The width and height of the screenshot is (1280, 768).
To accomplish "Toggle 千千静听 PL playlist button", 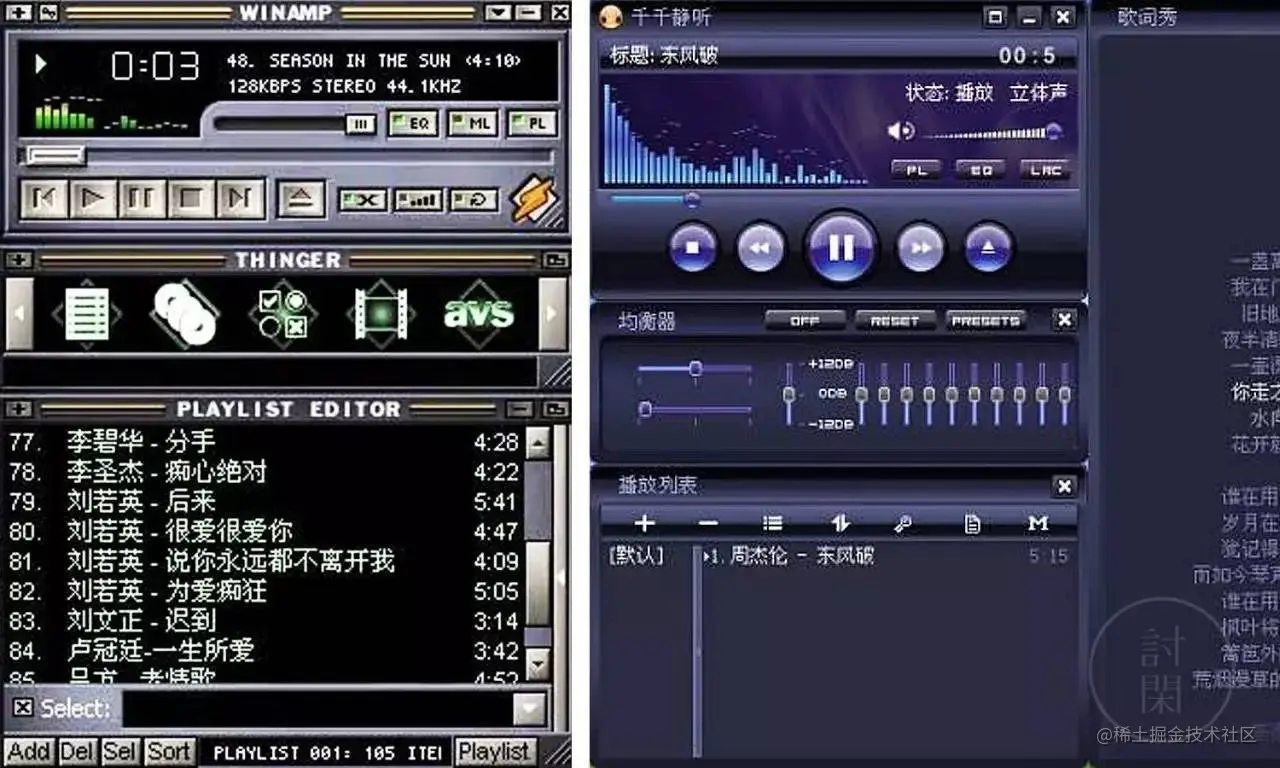I will [916, 170].
